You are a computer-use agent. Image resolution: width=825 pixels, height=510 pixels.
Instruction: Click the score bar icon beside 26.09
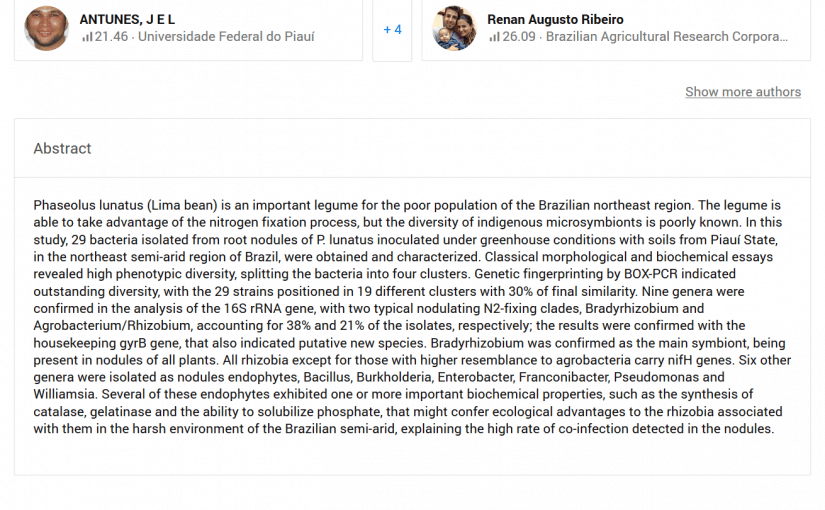pos(495,37)
